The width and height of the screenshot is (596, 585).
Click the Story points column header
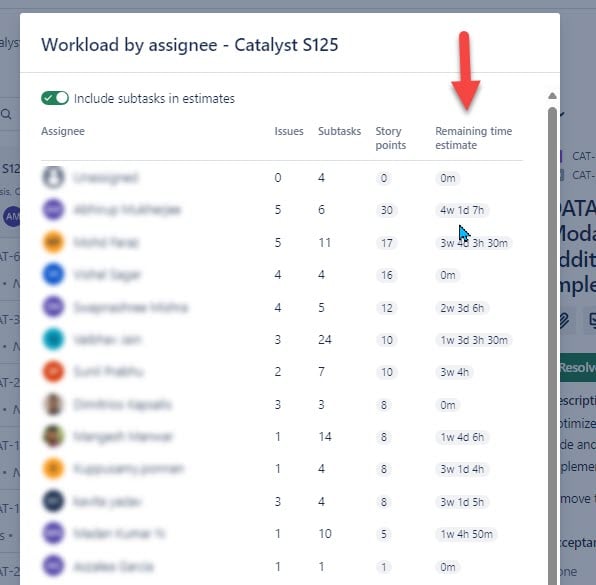[390, 138]
